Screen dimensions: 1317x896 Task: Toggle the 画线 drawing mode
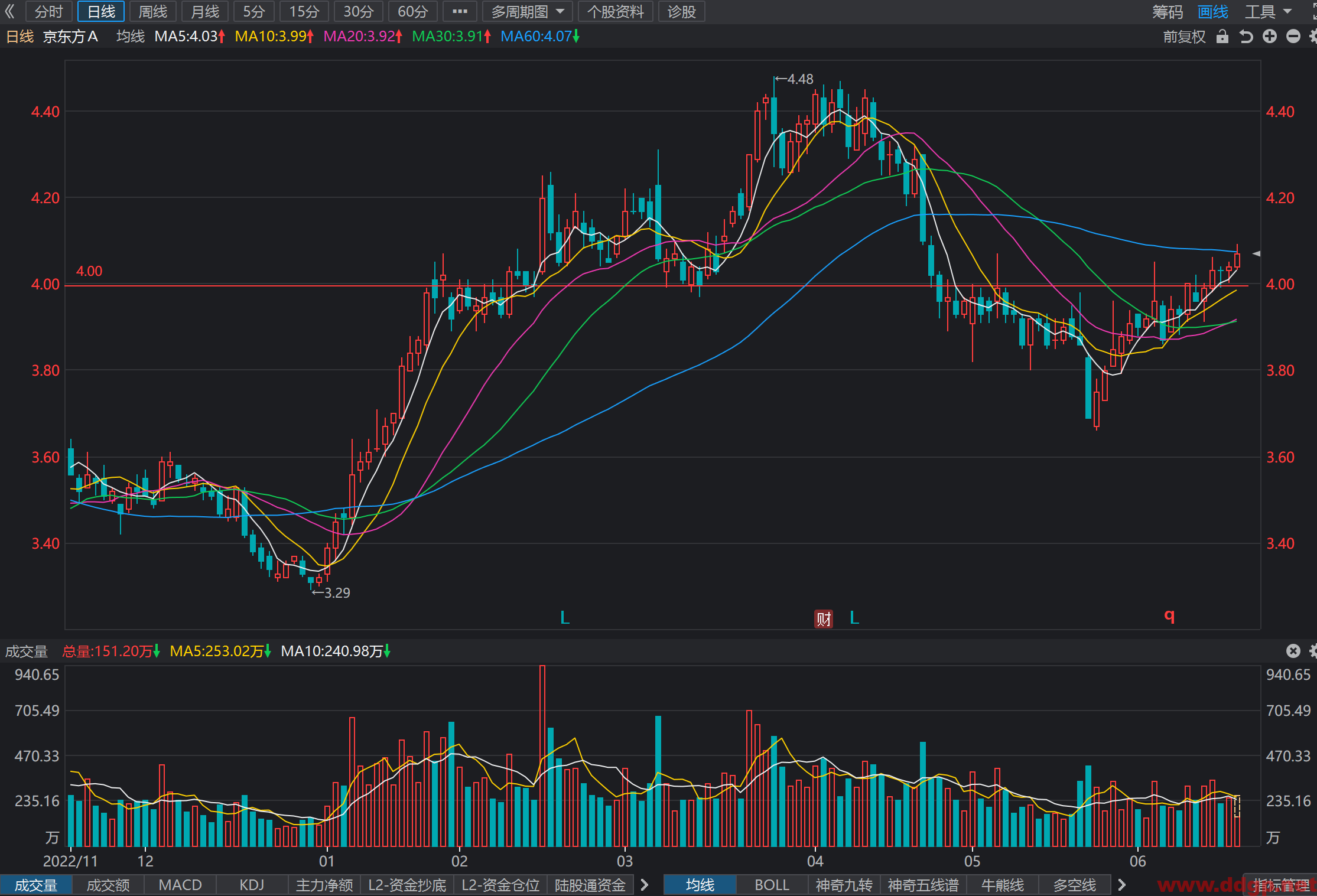tap(1213, 11)
